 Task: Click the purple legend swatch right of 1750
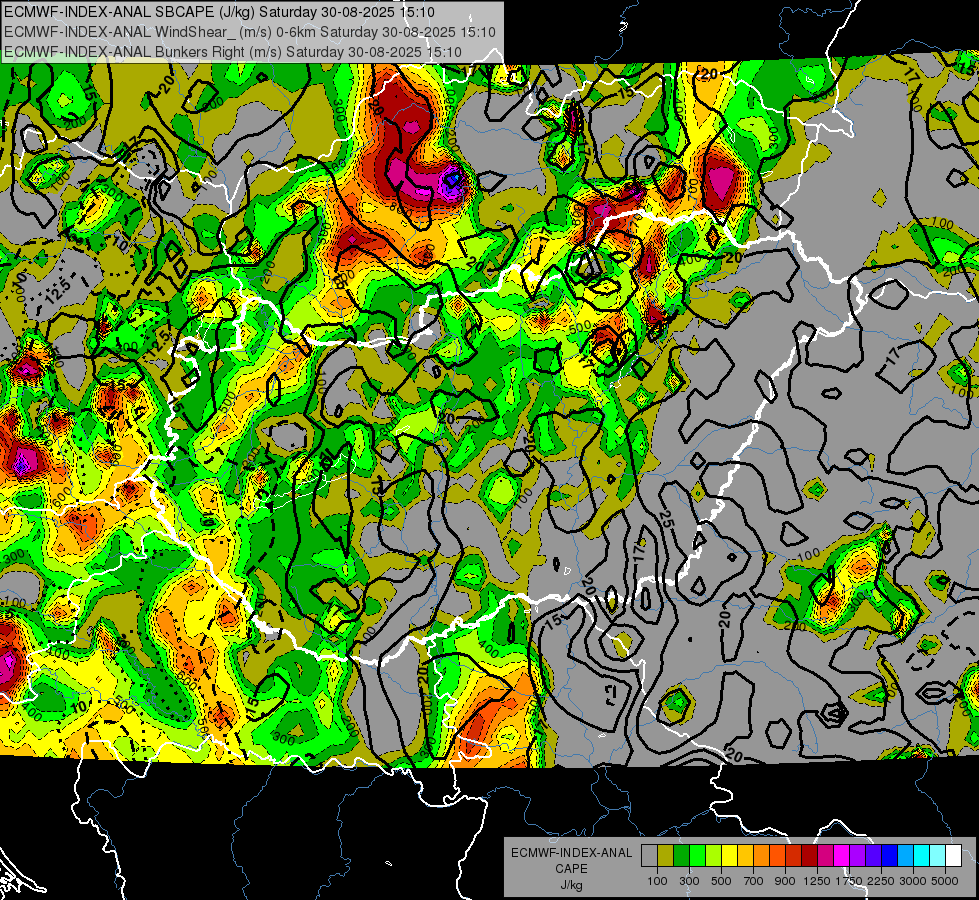(858, 856)
